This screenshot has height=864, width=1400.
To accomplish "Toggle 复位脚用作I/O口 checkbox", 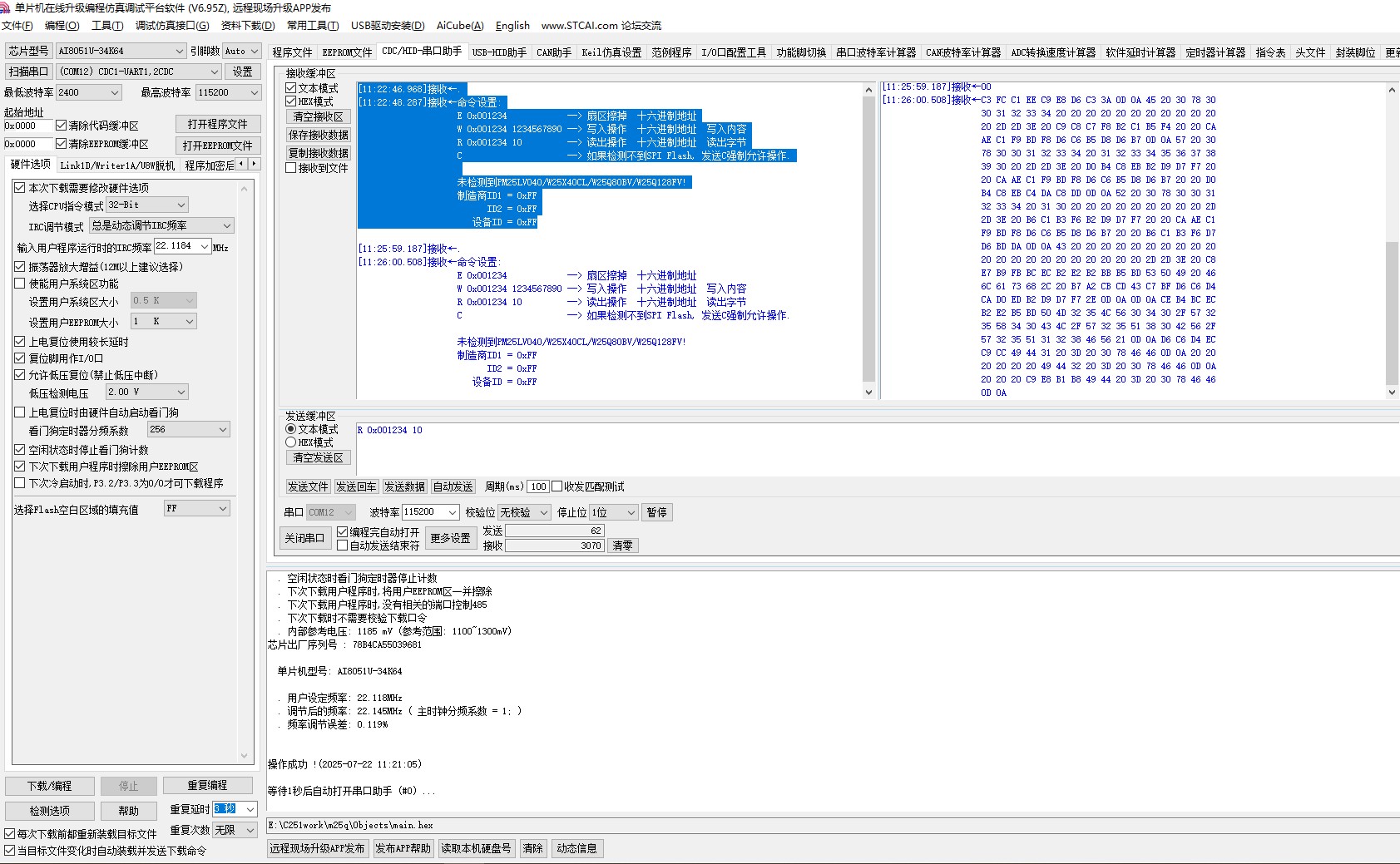I will [x=20, y=358].
